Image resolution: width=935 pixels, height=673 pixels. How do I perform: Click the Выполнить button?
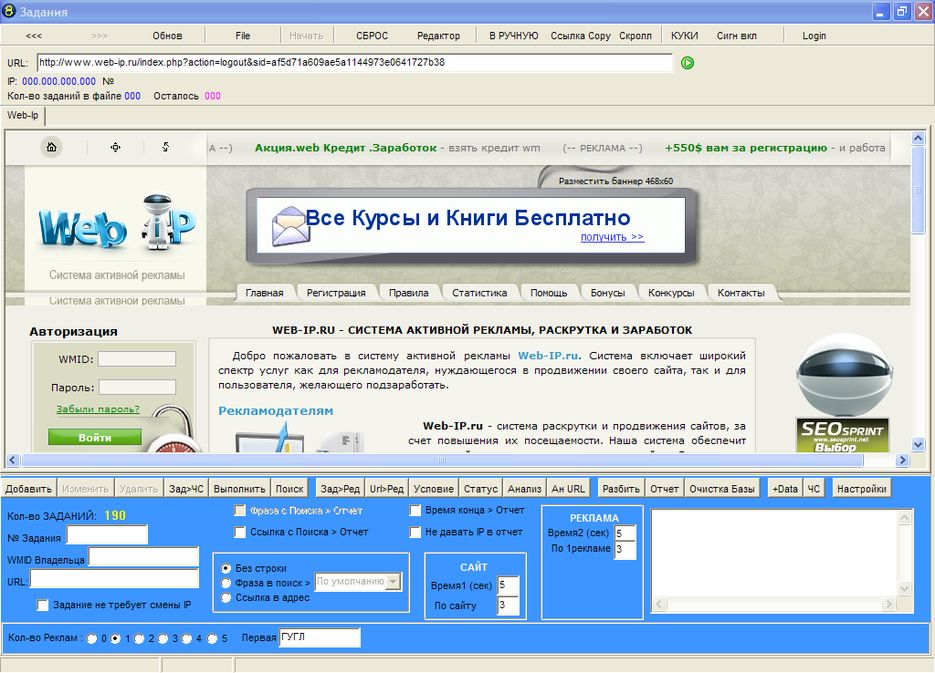click(x=239, y=489)
